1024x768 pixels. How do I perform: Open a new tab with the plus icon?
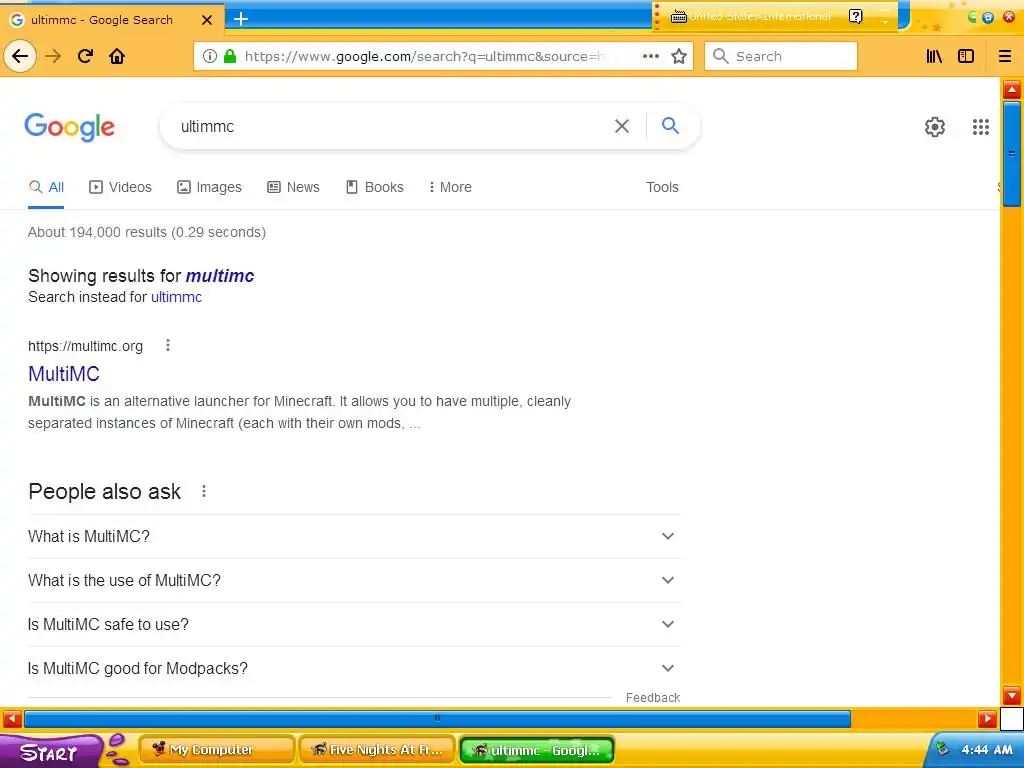point(241,19)
